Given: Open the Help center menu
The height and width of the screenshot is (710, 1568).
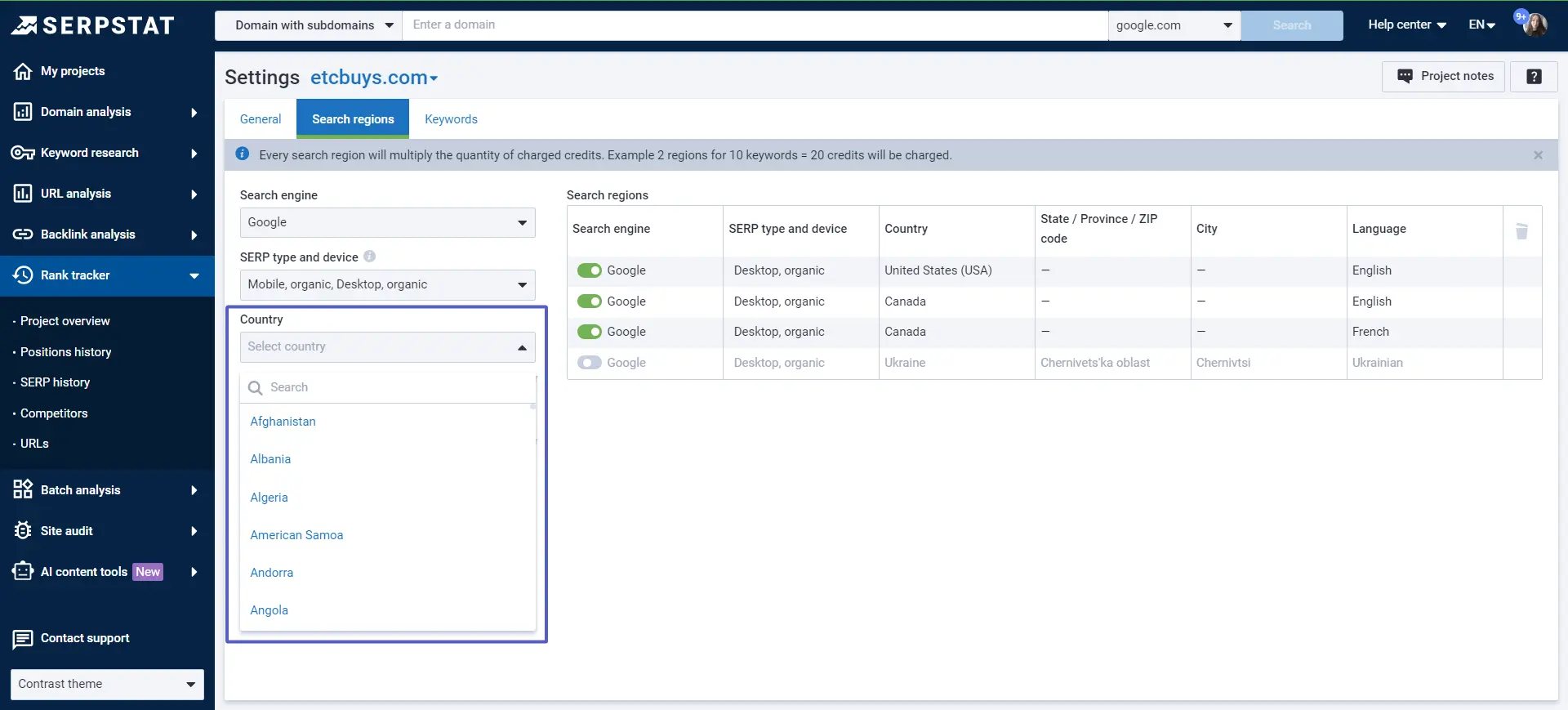Looking at the screenshot, I should pos(1407,25).
